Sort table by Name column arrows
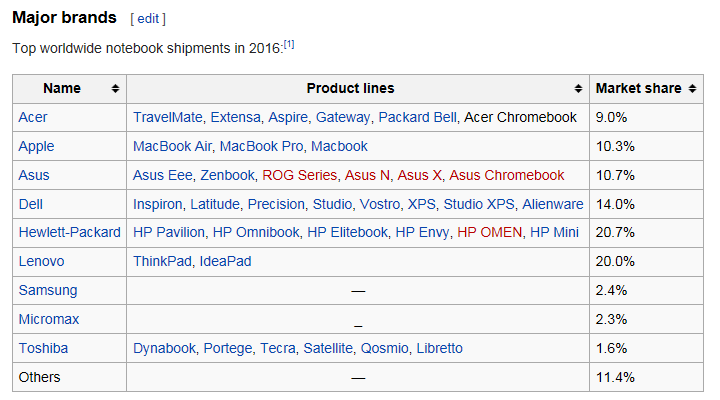This screenshot has height=400, width=720. 116,89
